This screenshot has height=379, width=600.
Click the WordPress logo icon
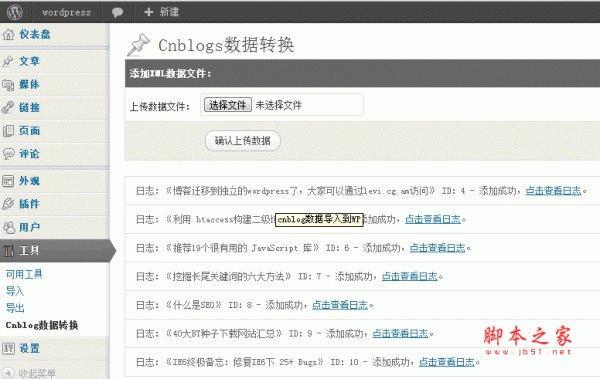click(x=15, y=12)
